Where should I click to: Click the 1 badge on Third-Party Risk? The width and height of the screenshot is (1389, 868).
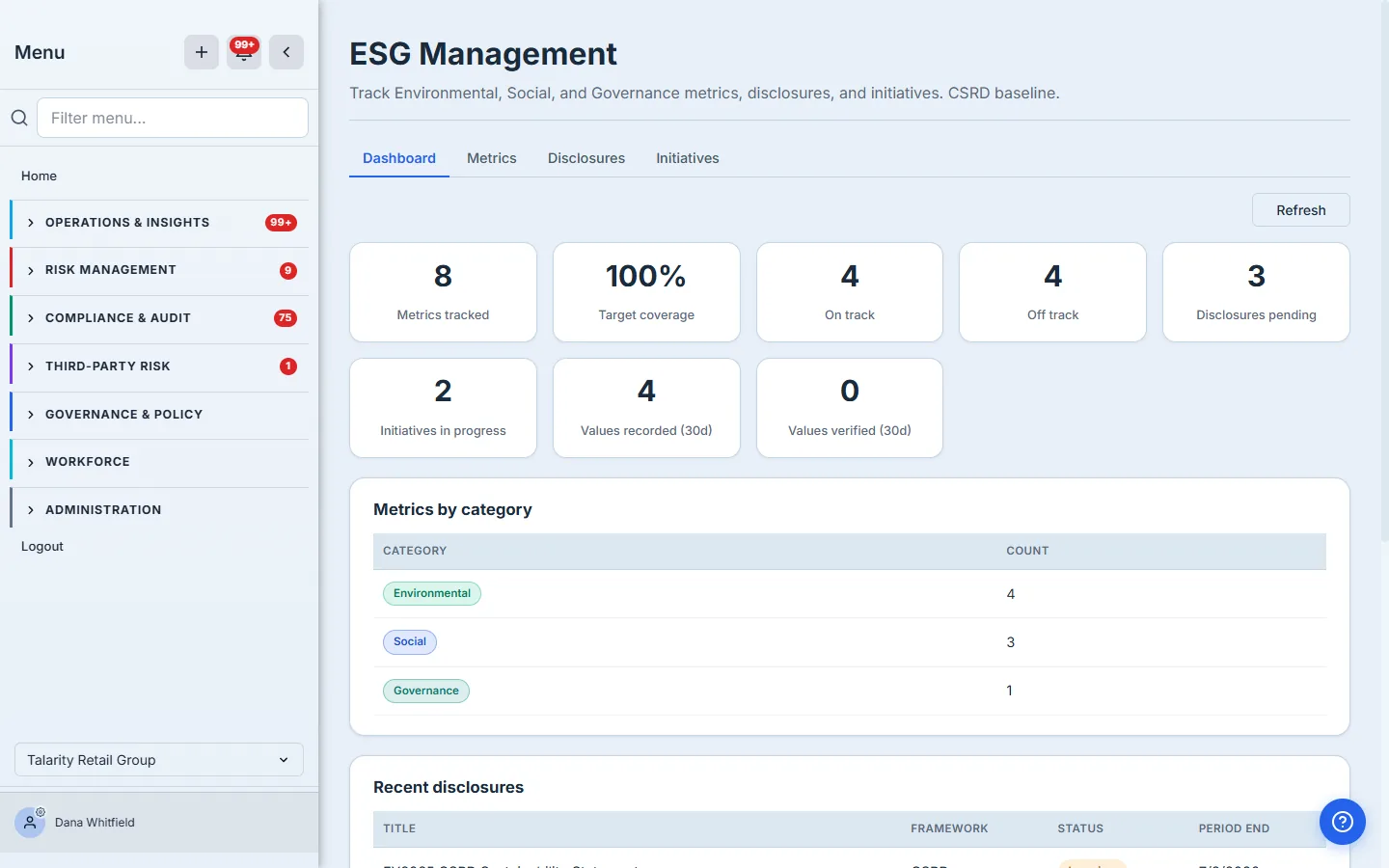click(x=287, y=366)
